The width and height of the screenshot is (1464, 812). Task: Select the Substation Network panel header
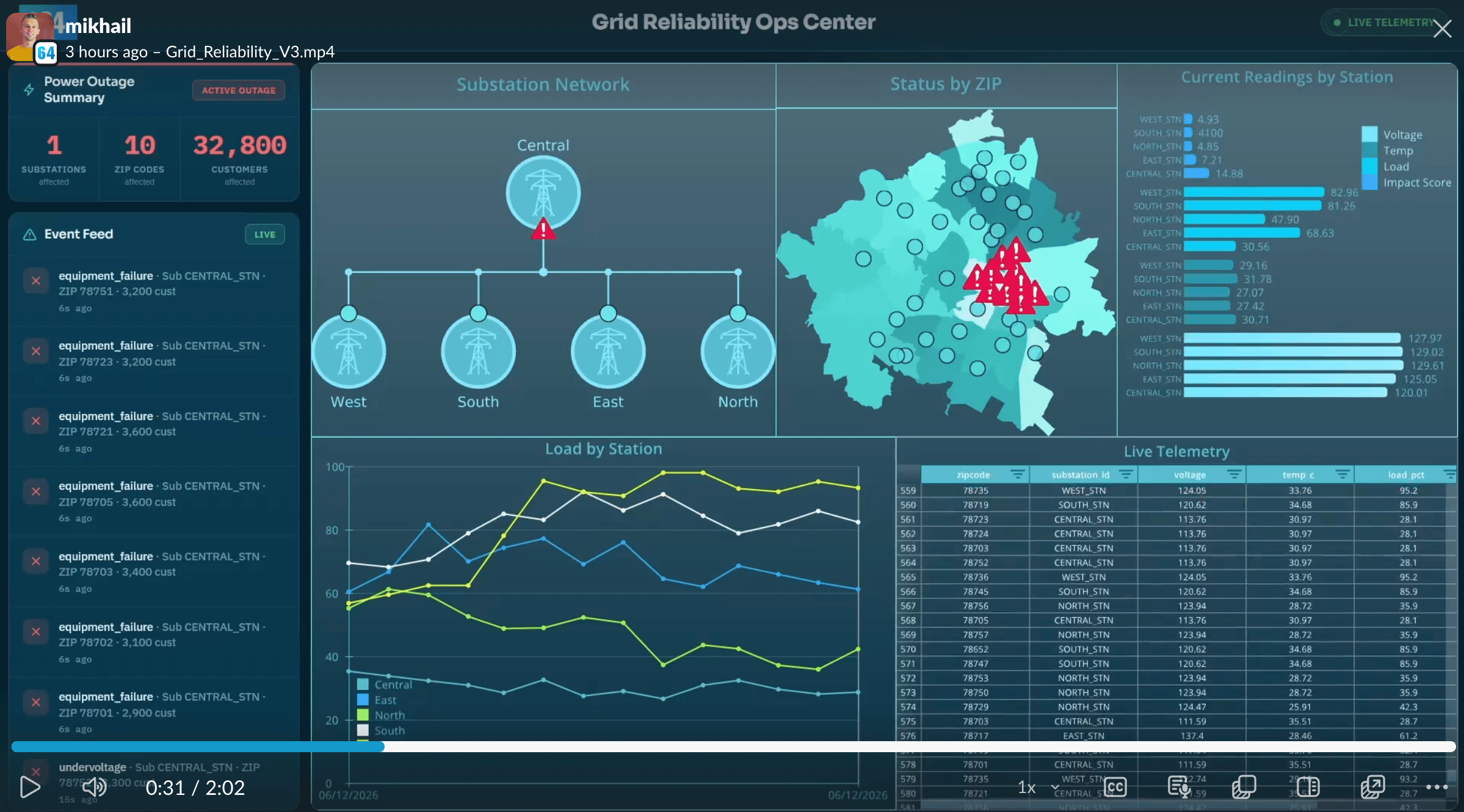[x=543, y=84]
